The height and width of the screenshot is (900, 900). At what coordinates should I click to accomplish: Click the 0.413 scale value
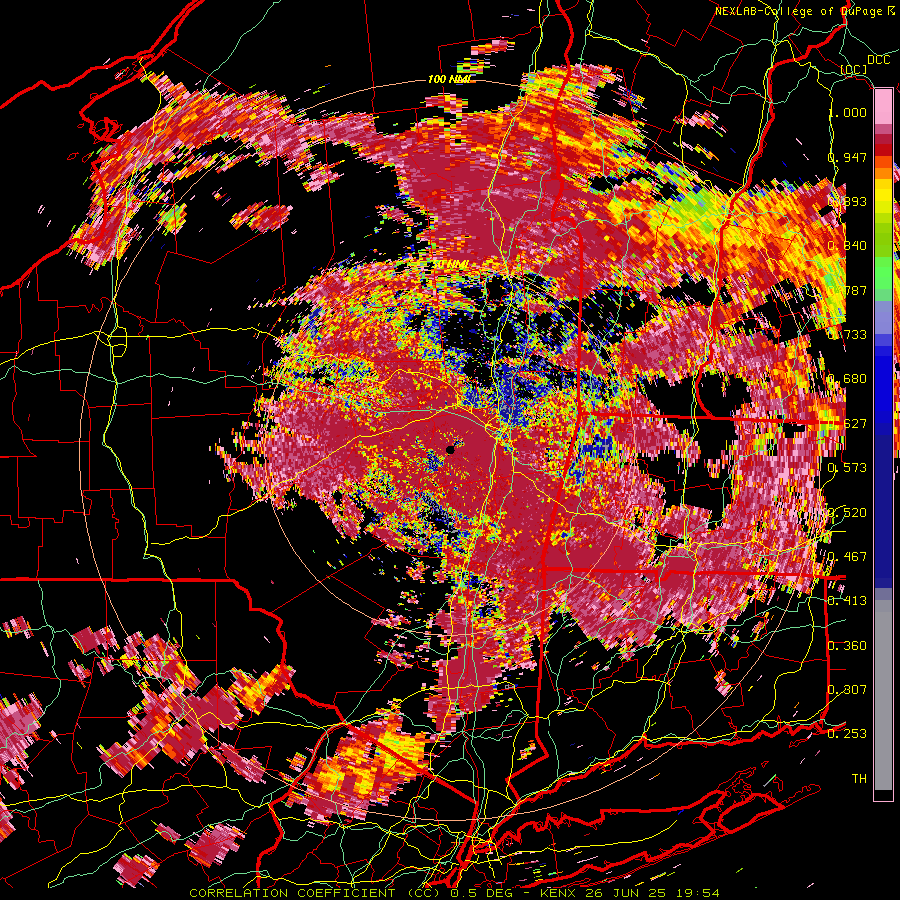(x=848, y=601)
